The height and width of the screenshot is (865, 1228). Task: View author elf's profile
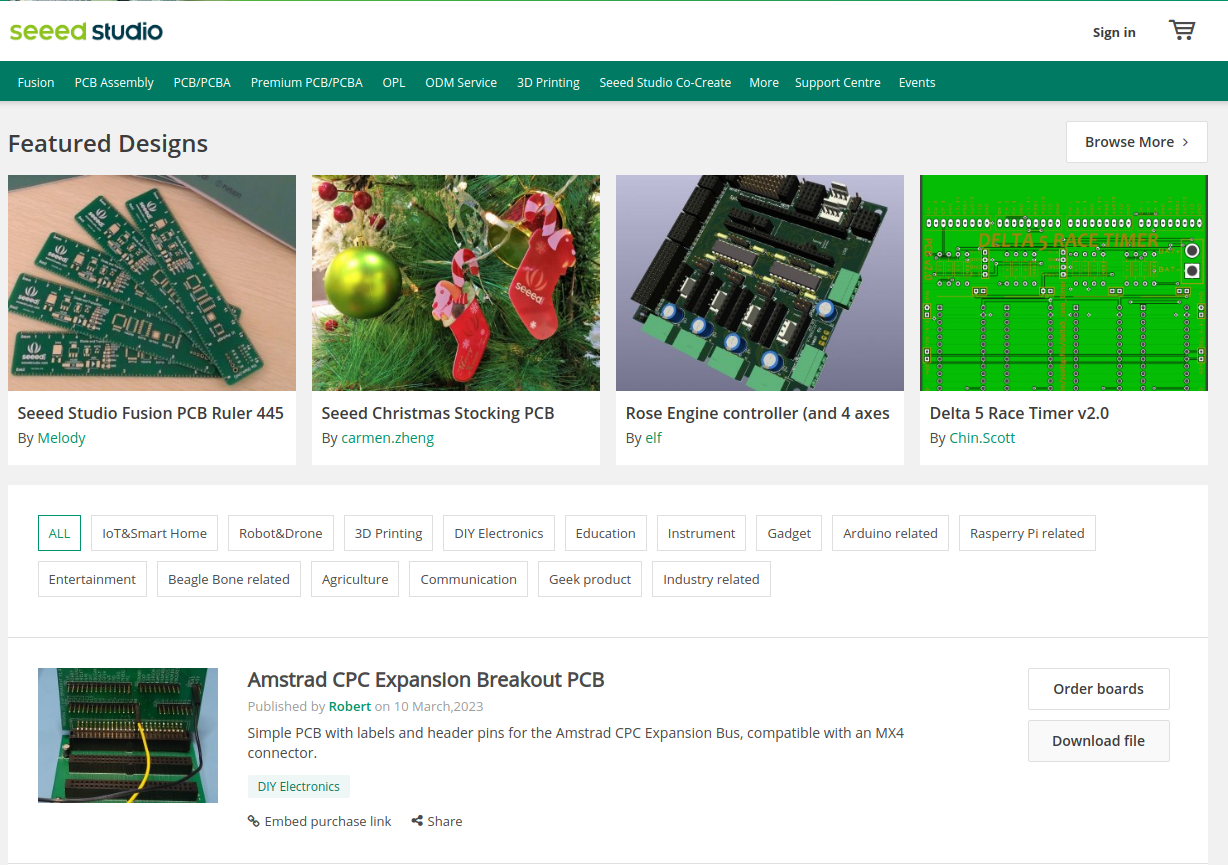[654, 438]
